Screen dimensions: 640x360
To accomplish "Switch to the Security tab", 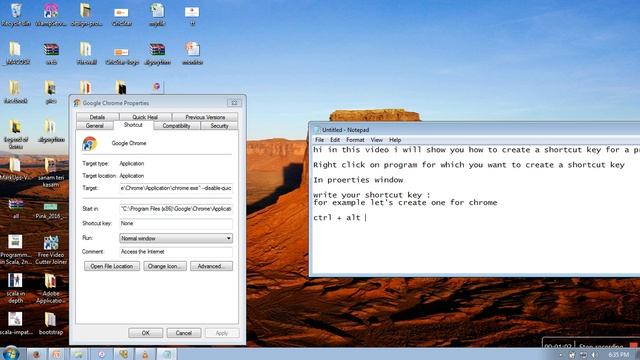I will (219, 126).
